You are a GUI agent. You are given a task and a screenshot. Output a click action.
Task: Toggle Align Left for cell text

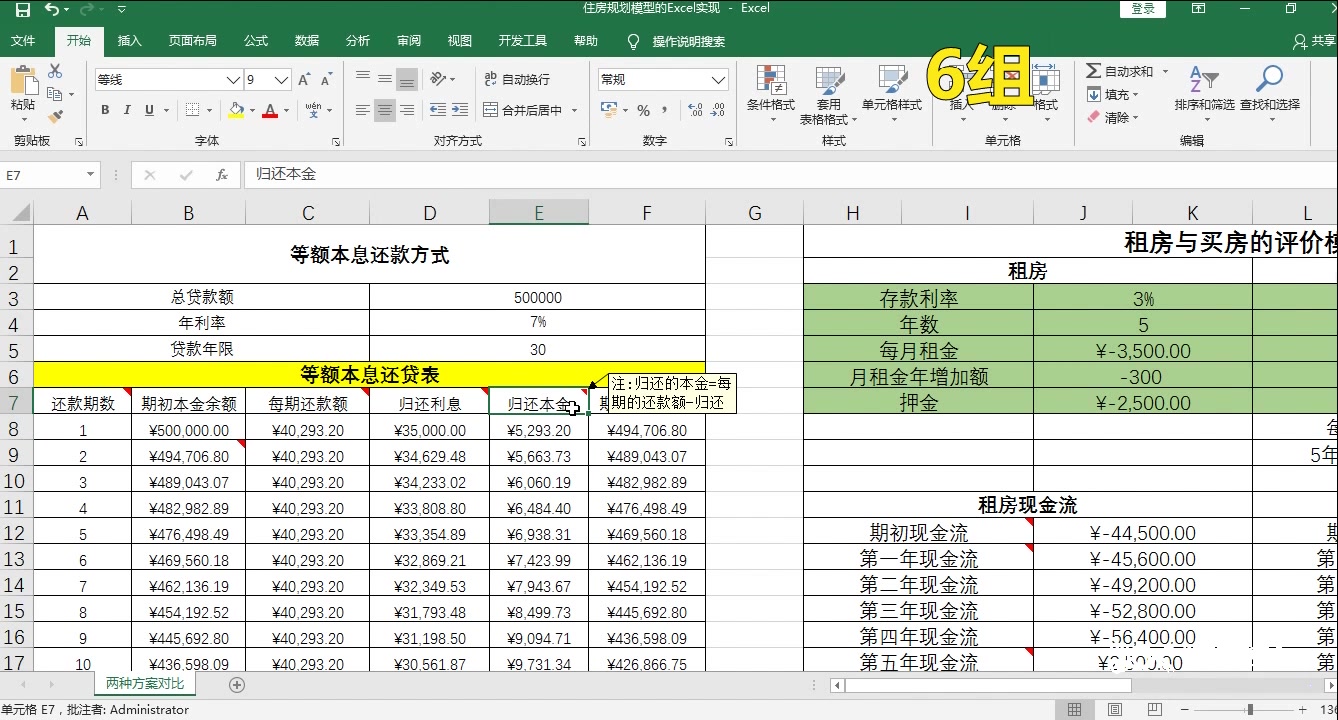pos(362,110)
